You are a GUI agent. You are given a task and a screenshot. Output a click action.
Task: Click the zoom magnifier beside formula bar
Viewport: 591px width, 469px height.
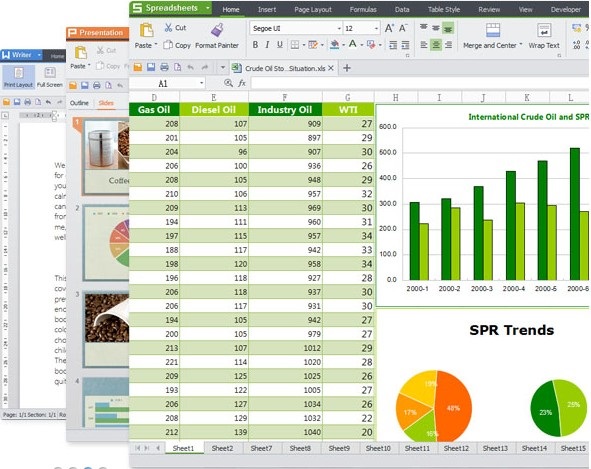click(x=228, y=83)
